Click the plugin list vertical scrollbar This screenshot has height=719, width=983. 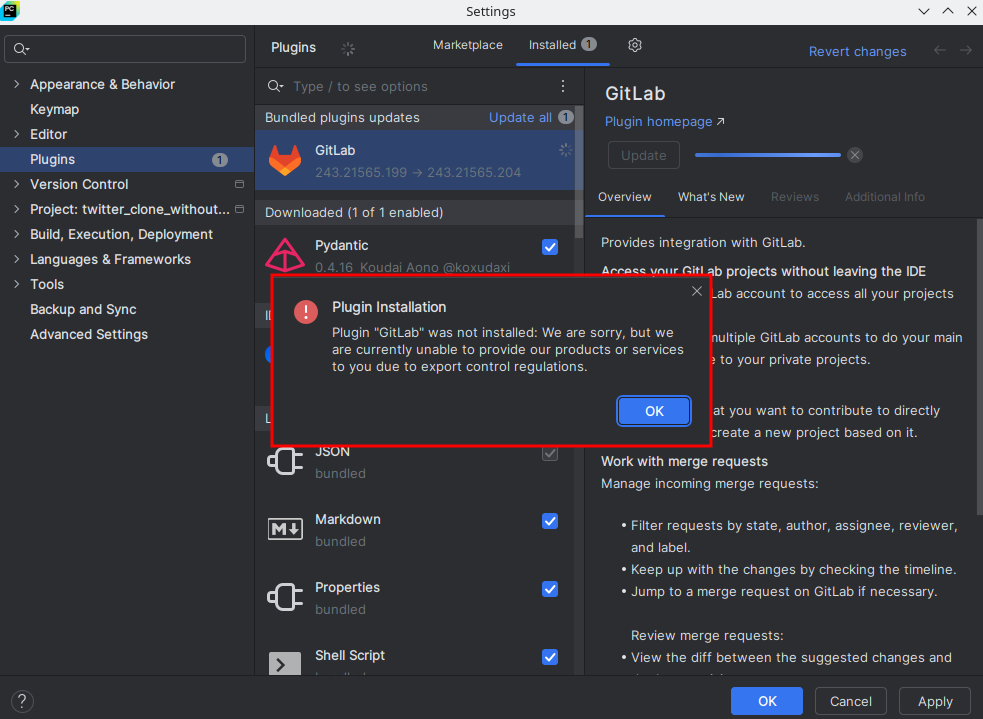pos(579,172)
